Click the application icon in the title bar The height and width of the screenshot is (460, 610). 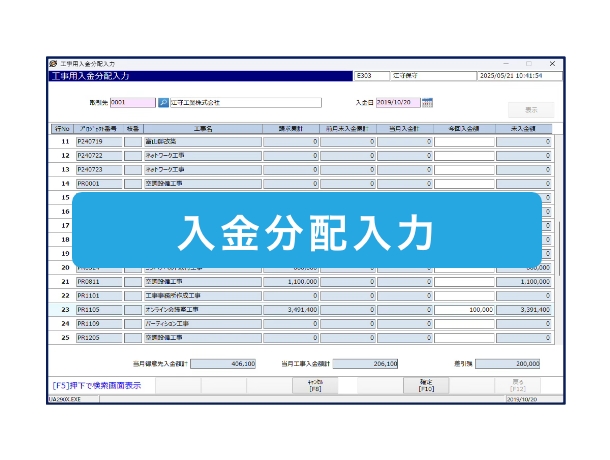tap(53, 63)
